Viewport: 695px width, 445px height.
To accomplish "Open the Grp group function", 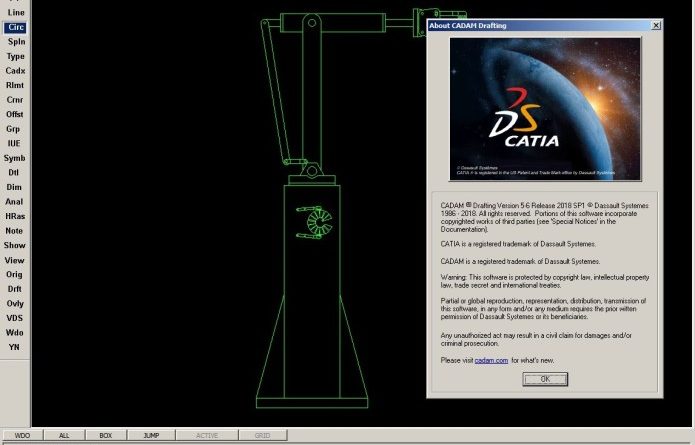I will click(15, 129).
